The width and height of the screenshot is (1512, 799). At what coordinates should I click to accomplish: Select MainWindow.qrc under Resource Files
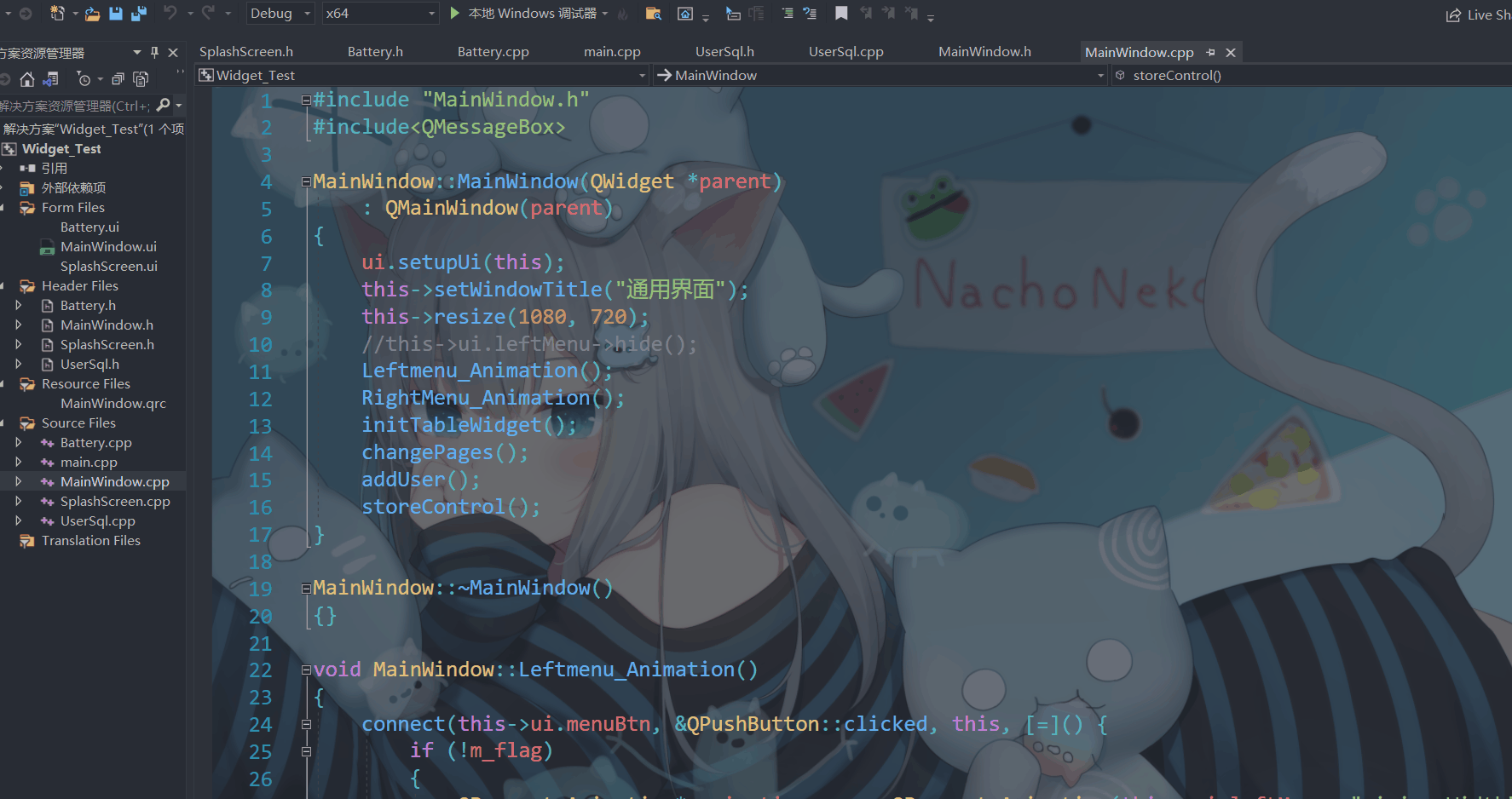(113, 403)
